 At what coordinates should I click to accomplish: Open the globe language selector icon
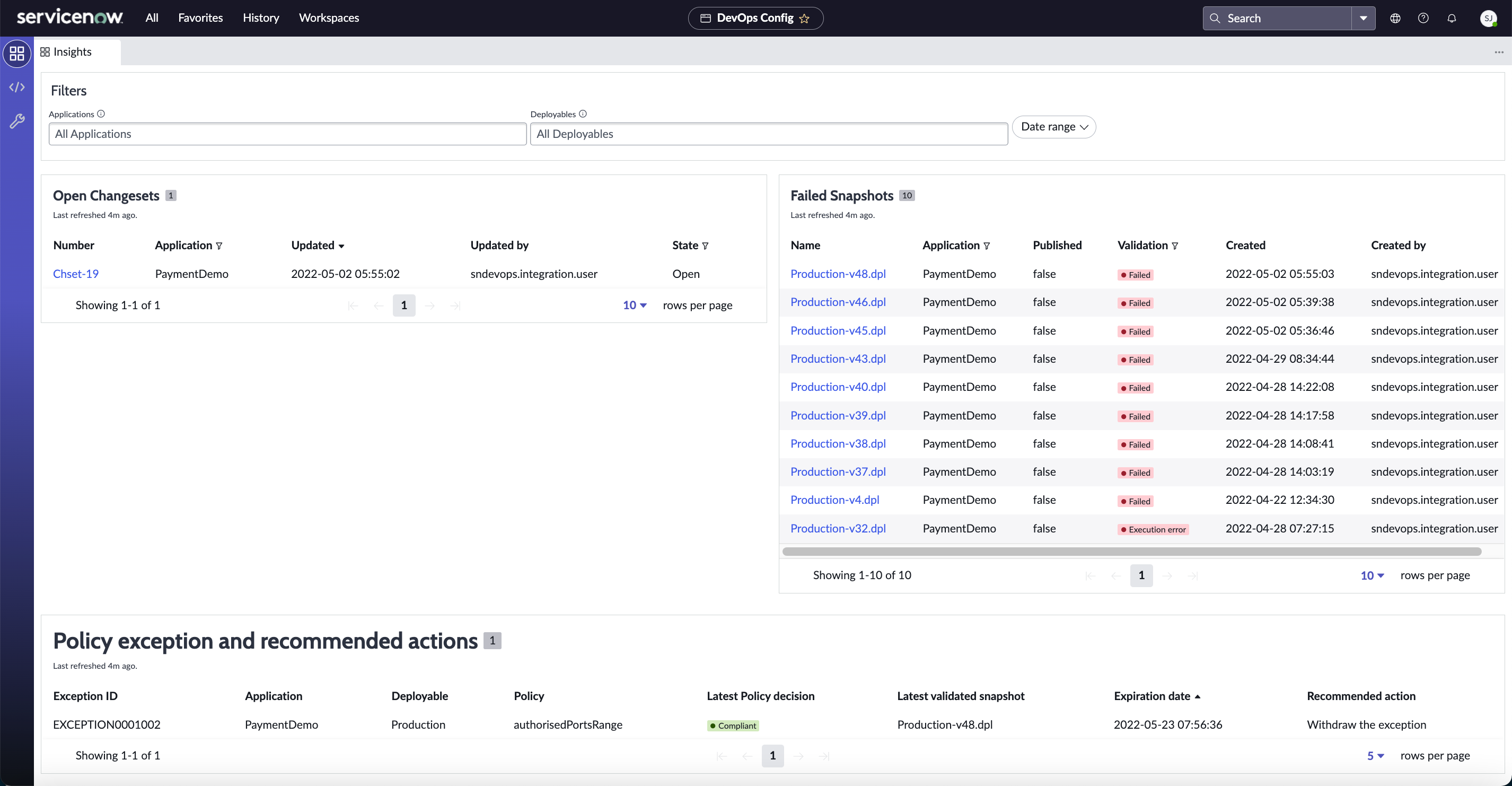(x=1395, y=18)
